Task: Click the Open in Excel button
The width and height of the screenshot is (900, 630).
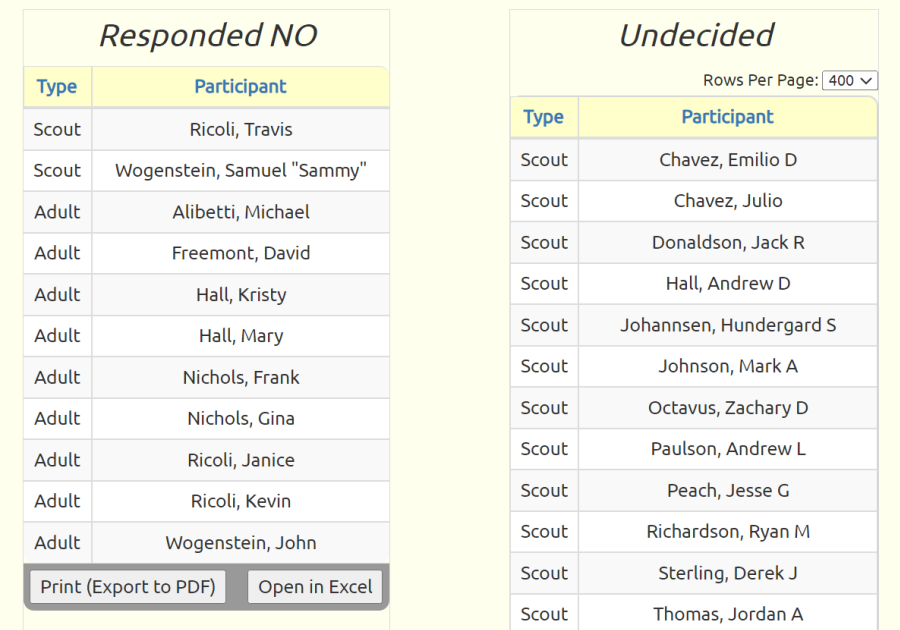Action: 315,586
